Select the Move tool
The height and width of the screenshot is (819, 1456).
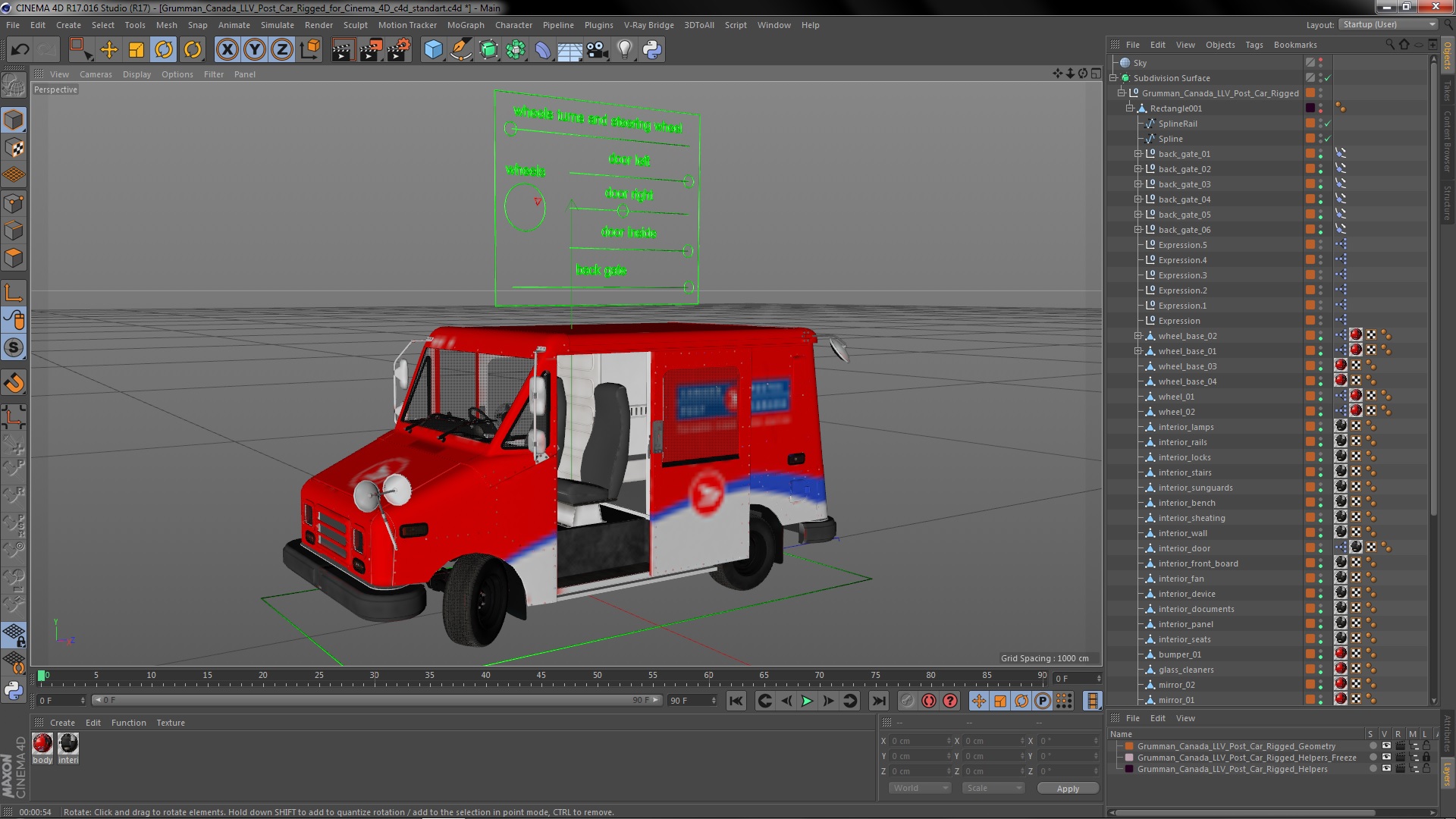(x=109, y=50)
